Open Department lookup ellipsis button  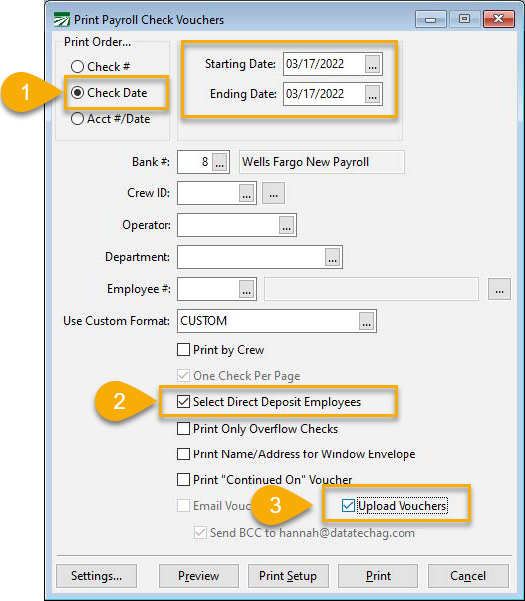[333, 257]
